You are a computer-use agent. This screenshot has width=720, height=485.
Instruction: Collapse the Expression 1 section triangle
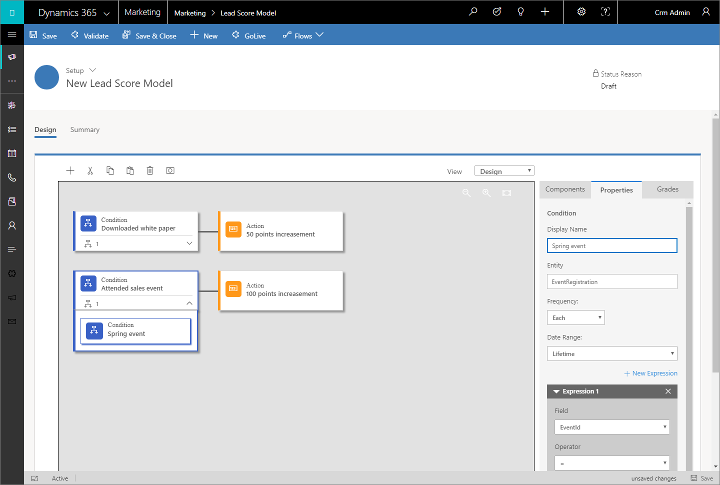(x=556, y=392)
